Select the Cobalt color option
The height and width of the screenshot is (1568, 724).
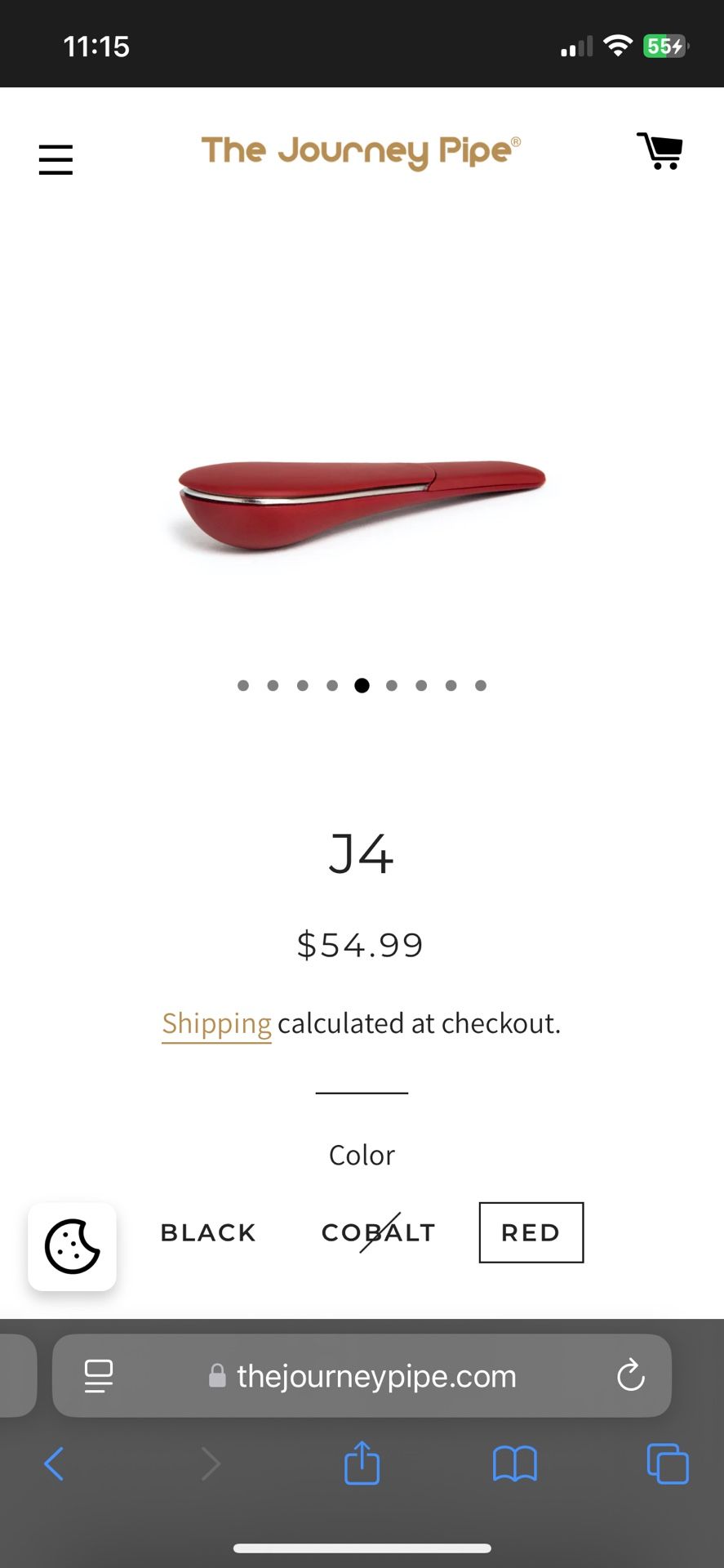(x=379, y=1232)
